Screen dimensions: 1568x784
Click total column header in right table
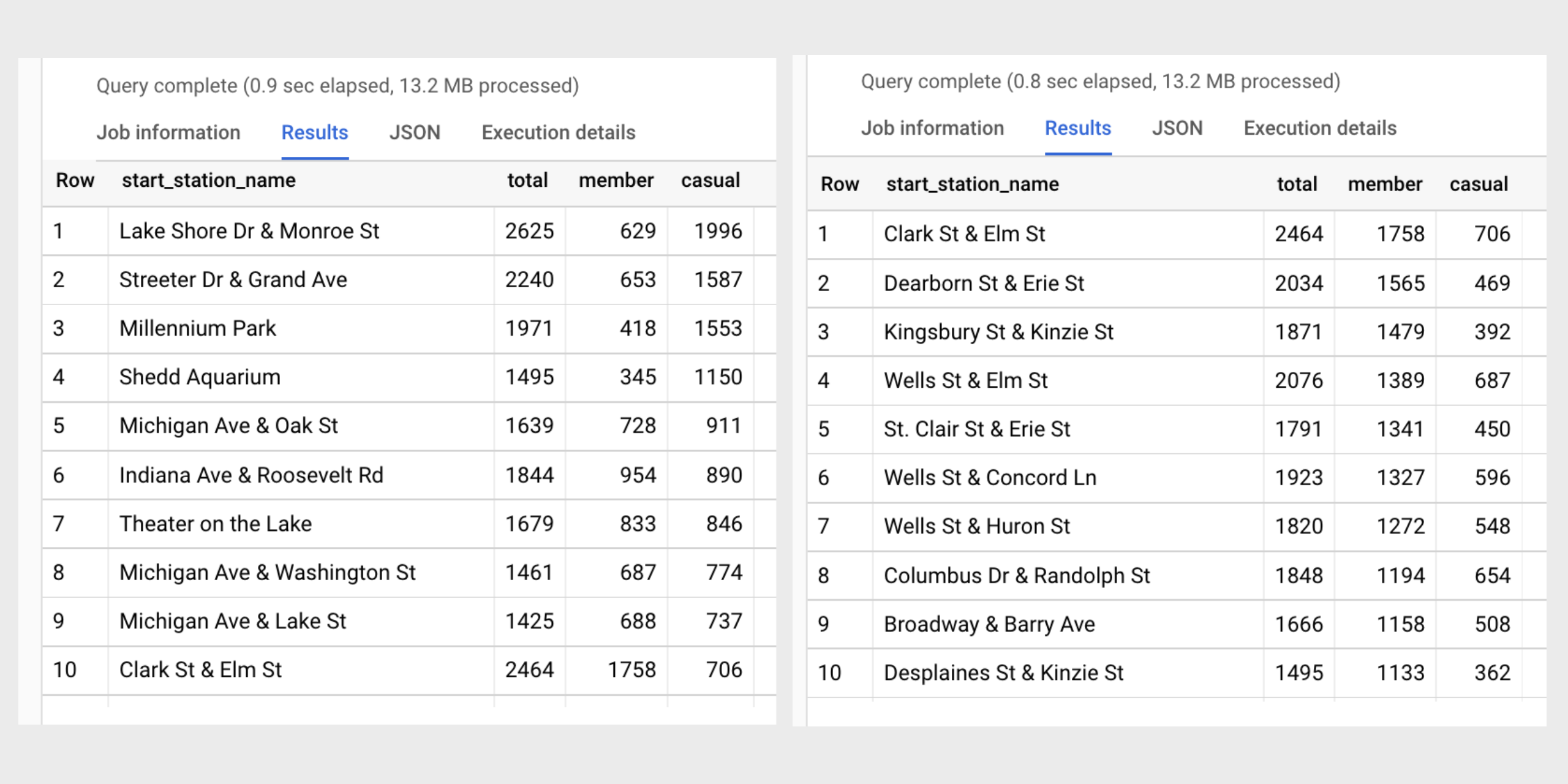pyautogui.click(x=1297, y=184)
